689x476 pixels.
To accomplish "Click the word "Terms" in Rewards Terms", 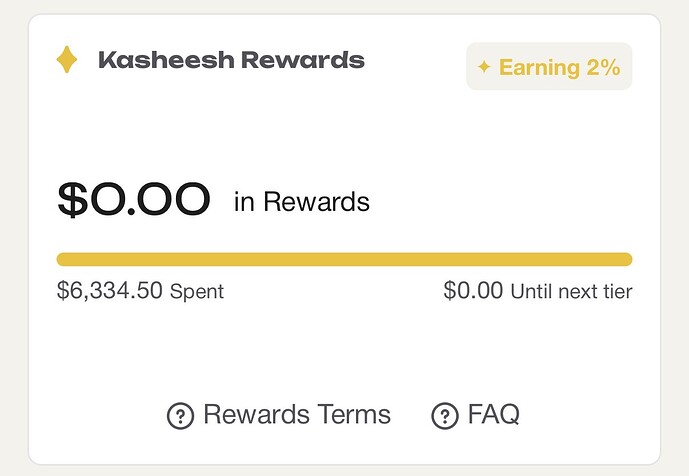I will point(354,414).
